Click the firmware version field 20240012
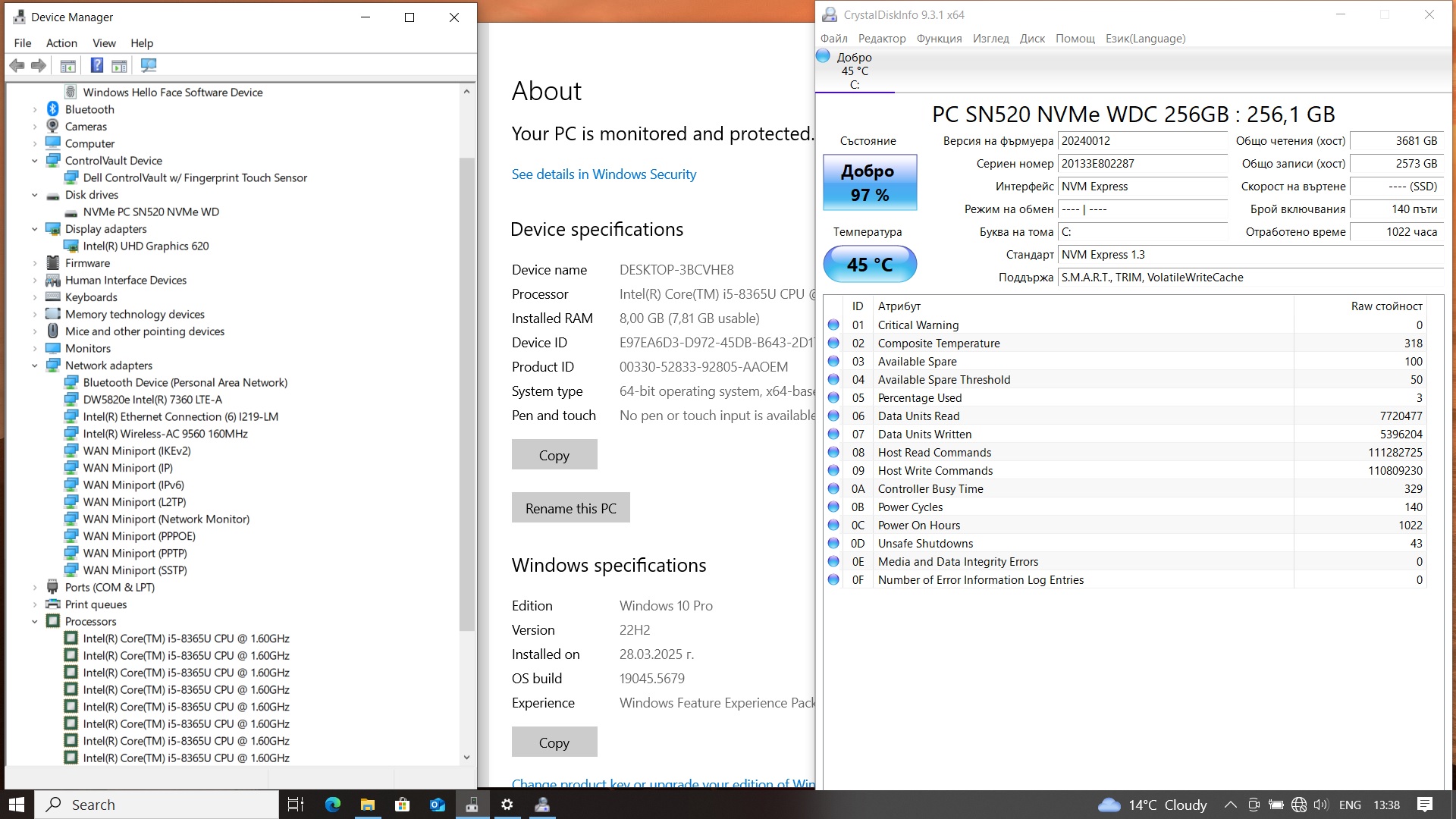Viewport: 1456px width, 819px height. click(x=1143, y=141)
